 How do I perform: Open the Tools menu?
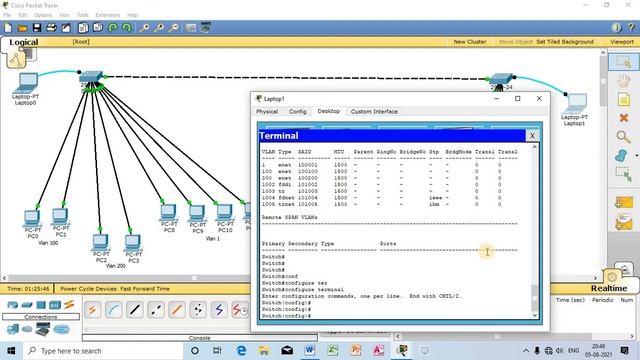(82, 15)
